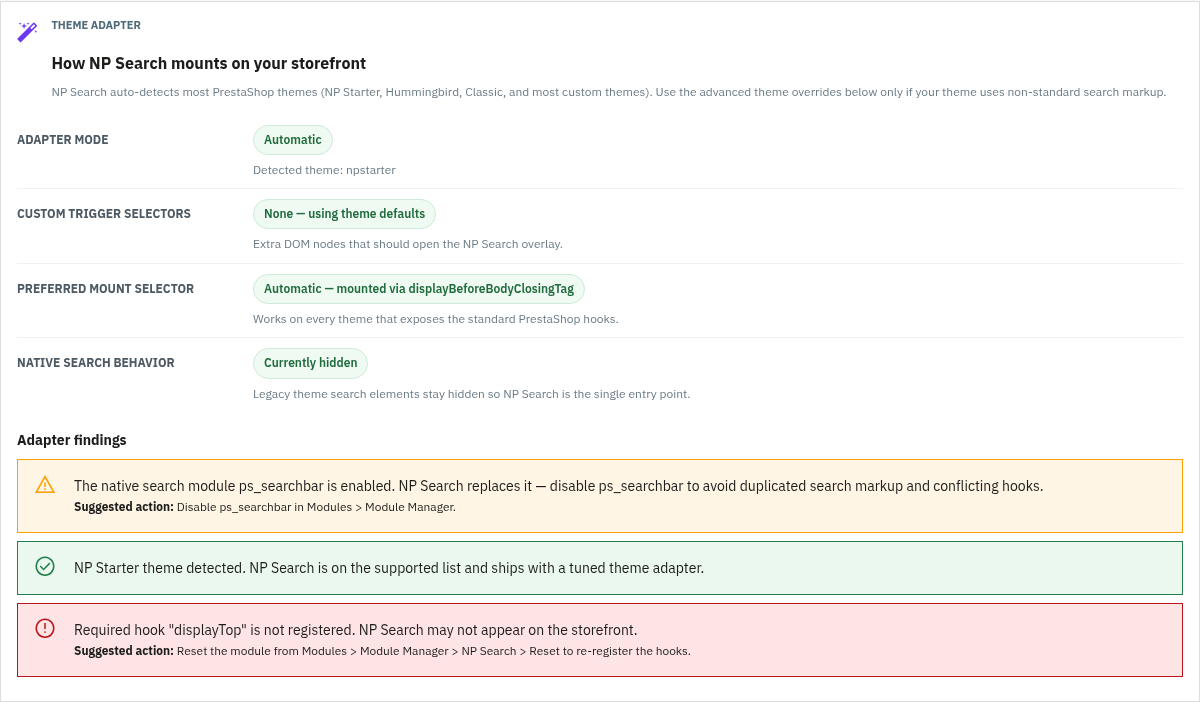
Task: Click the 'NP Starter theme detected' message
Action: [389, 568]
